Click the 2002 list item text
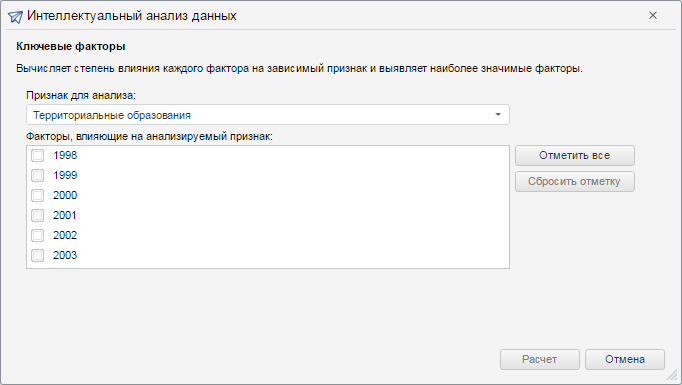This screenshot has width=682, height=385. coord(65,235)
